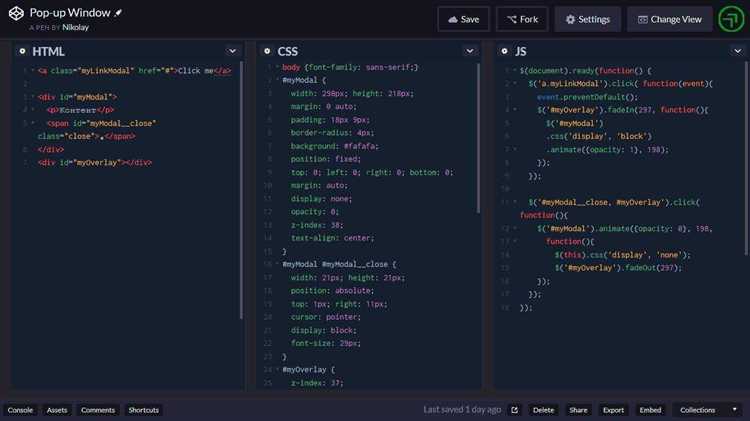Image resolution: width=750 pixels, height=421 pixels.
Task: Click the 'z-index: 38' CSS line
Action: point(317,225)
